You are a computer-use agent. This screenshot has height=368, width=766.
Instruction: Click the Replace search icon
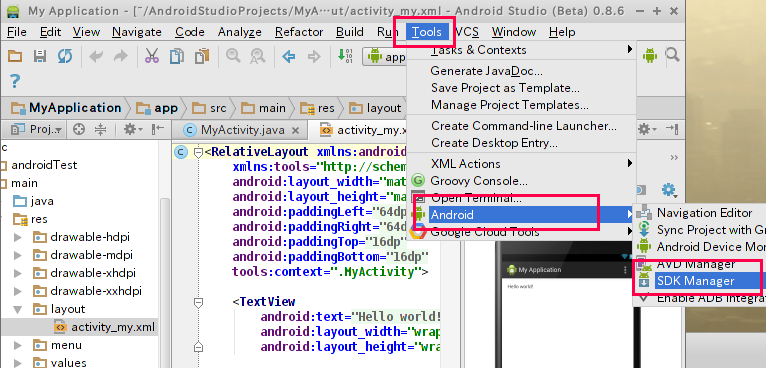[257, 57]
